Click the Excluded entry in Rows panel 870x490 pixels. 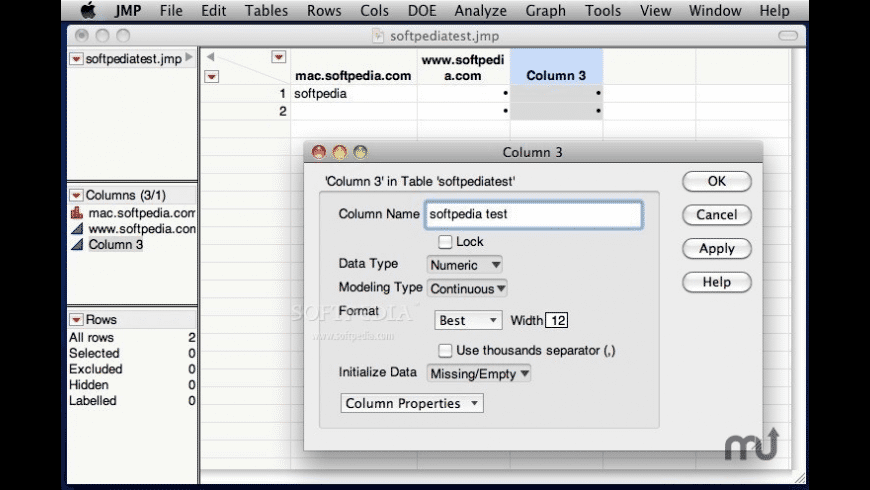pyautogui.click(x=131, y=369)
